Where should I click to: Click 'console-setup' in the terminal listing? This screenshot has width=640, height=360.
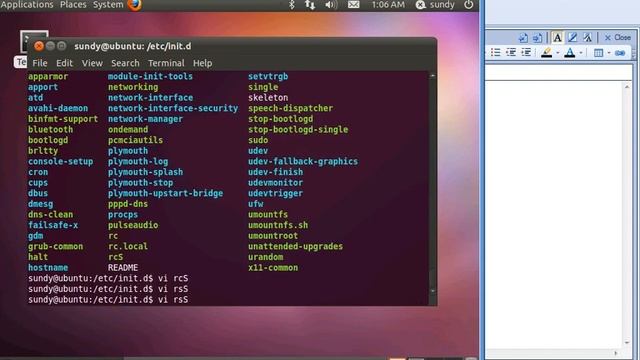pyautogui.click(x=60, y=161)
